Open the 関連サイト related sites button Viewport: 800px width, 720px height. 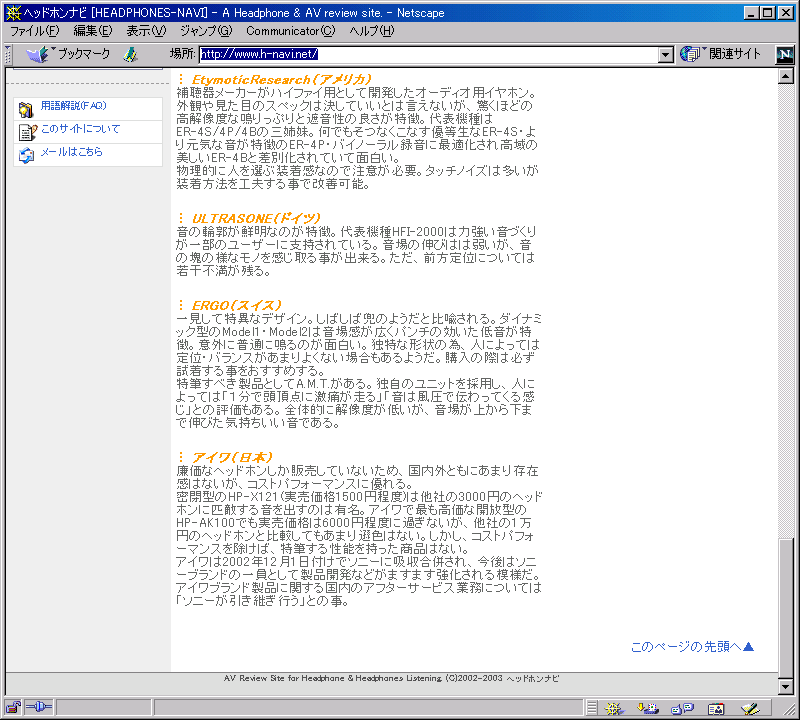(720, 54)
